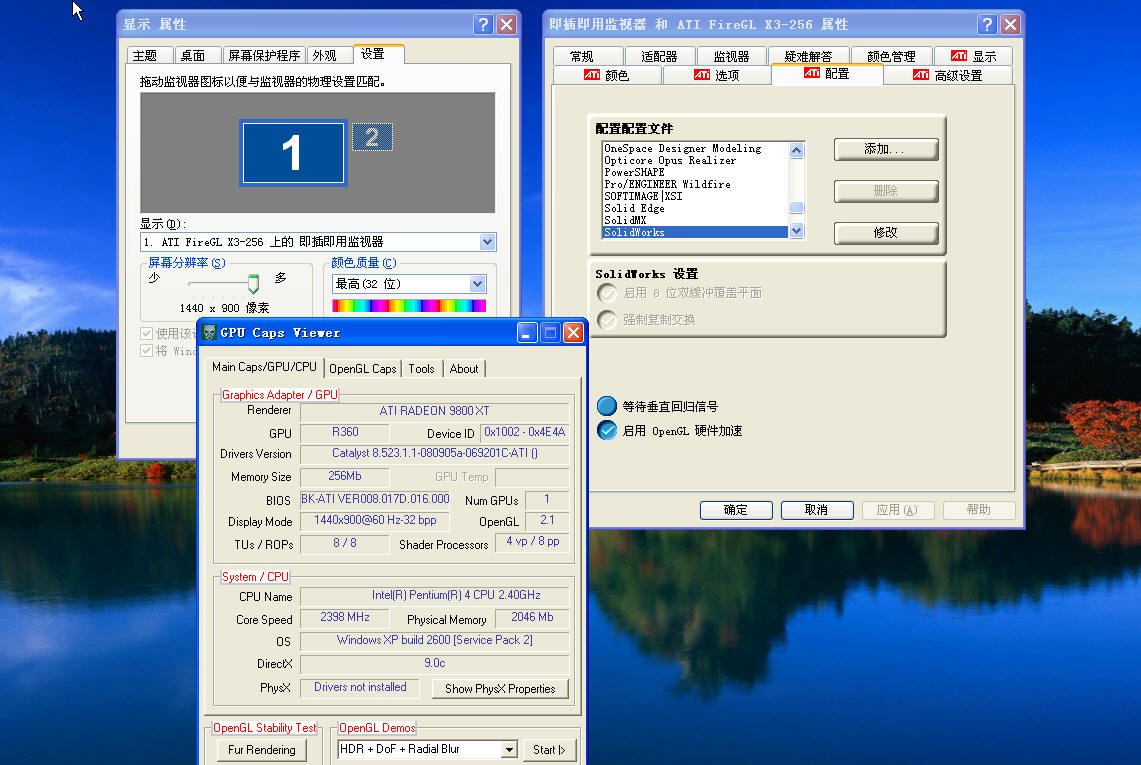Toggle 等待垂直回归信号 option

click(x=606, y=406)
